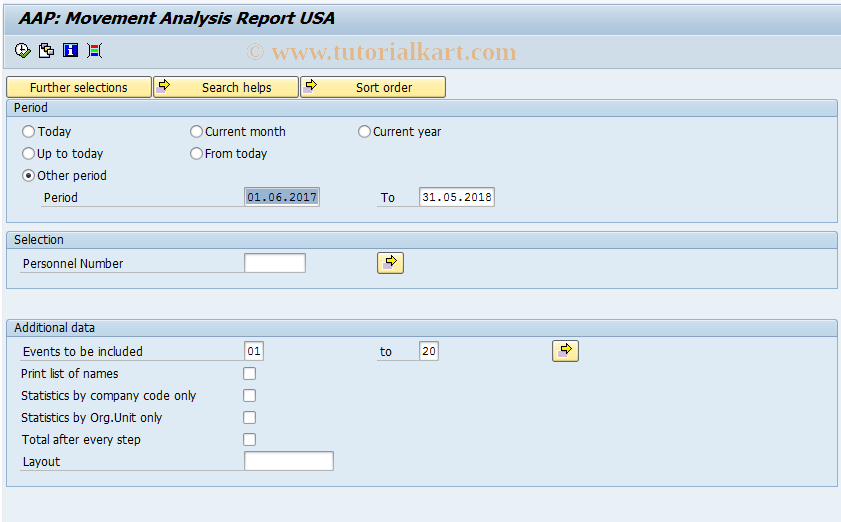Select the Other period radio button
The height and width of the screenshot is (522, 841).
tap(28, 175)
